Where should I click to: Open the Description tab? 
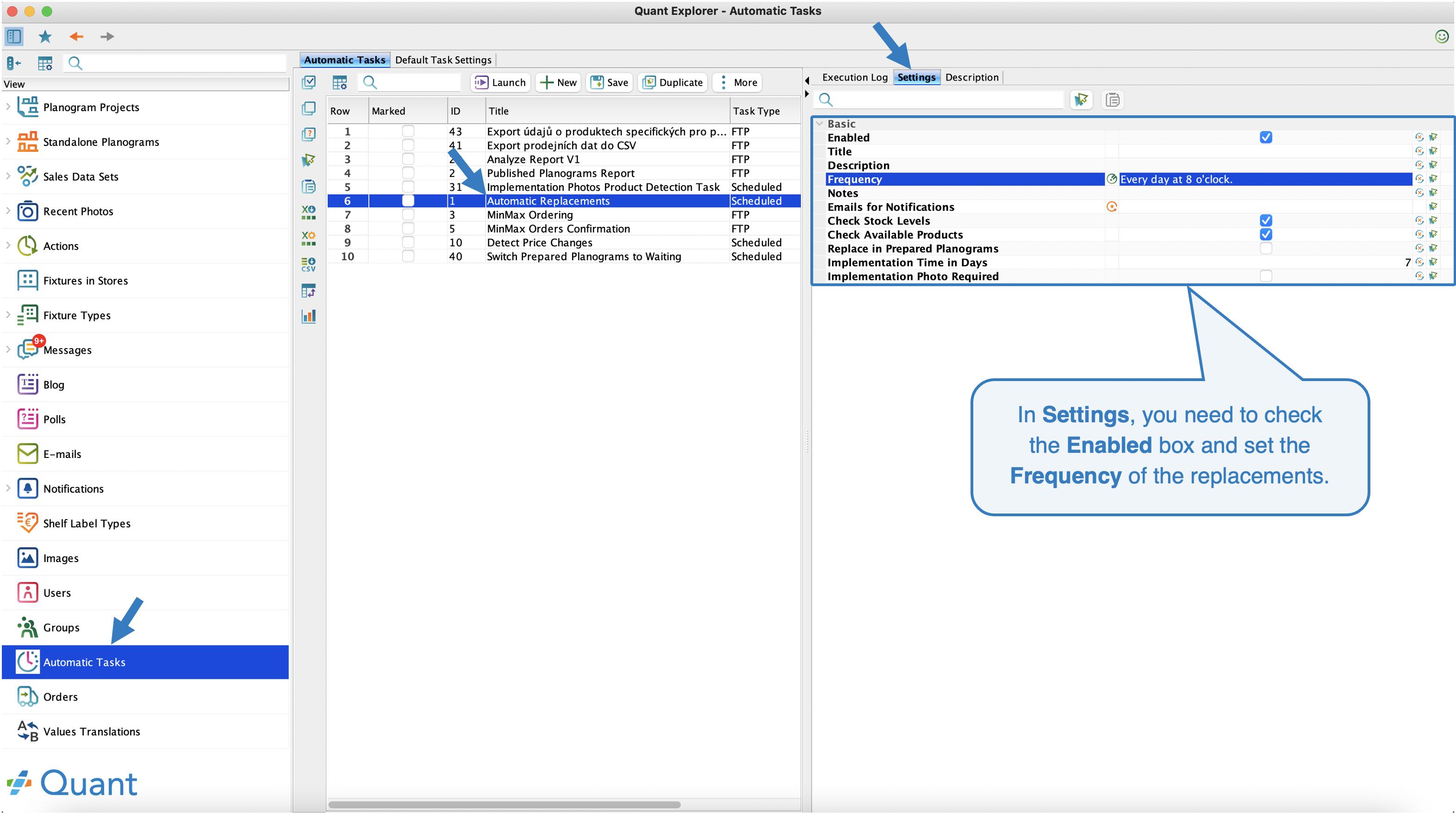971,77
